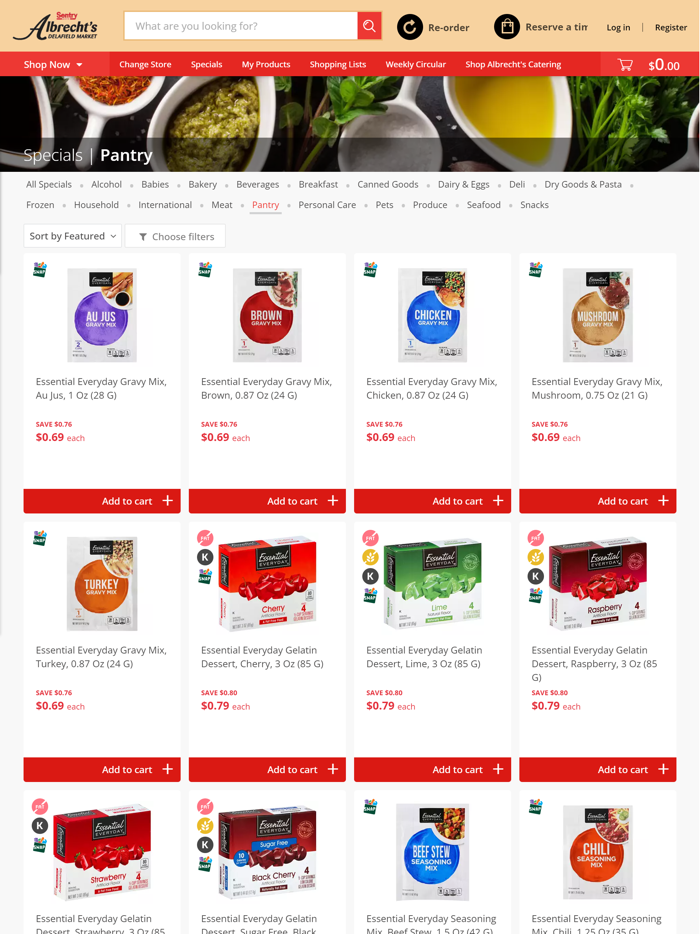Image resolution: width=700 pixels, height=934 pixels.
Task: Open the Weekly Circular menu item
Action: (x=415, y=64)
